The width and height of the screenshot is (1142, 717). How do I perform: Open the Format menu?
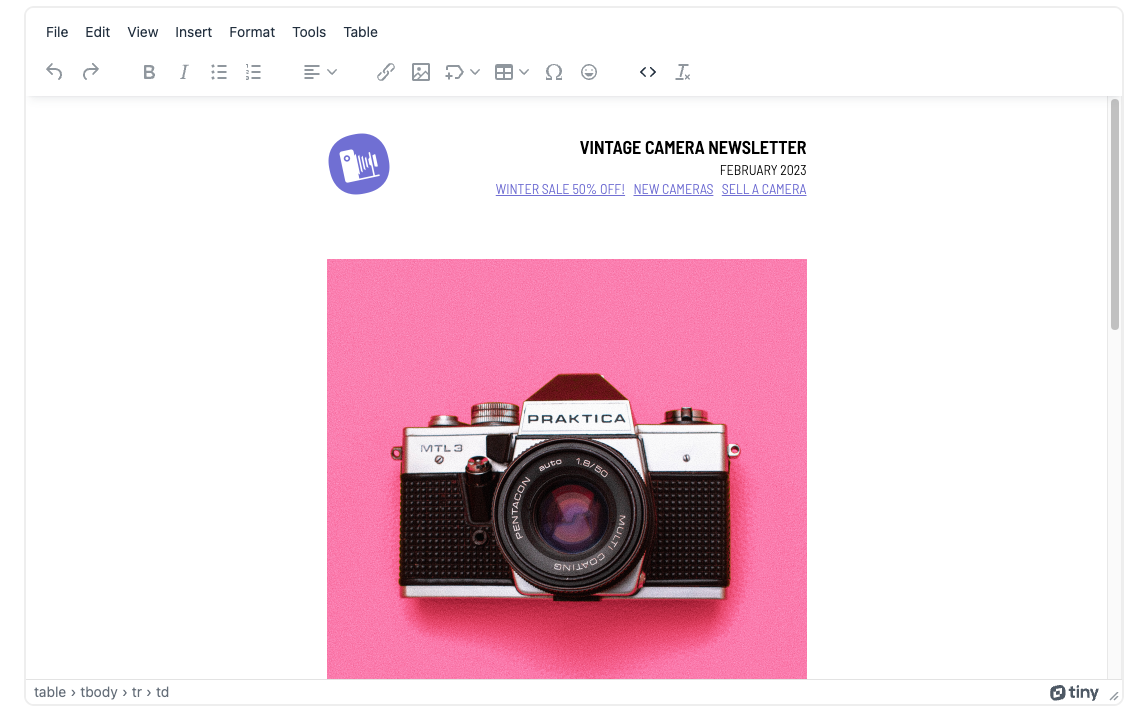coord(251,32)
